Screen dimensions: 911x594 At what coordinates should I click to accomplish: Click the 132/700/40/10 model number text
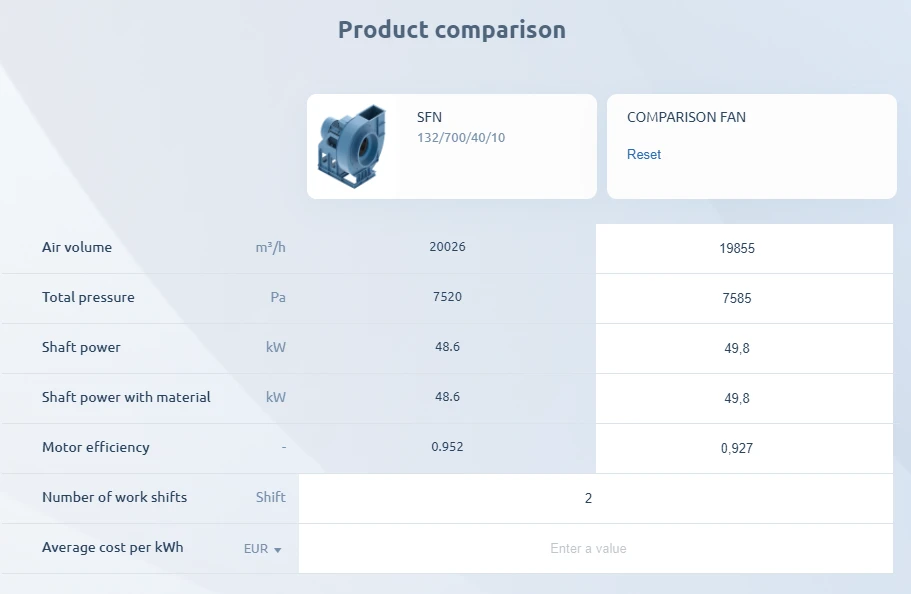tap(461, 137)
